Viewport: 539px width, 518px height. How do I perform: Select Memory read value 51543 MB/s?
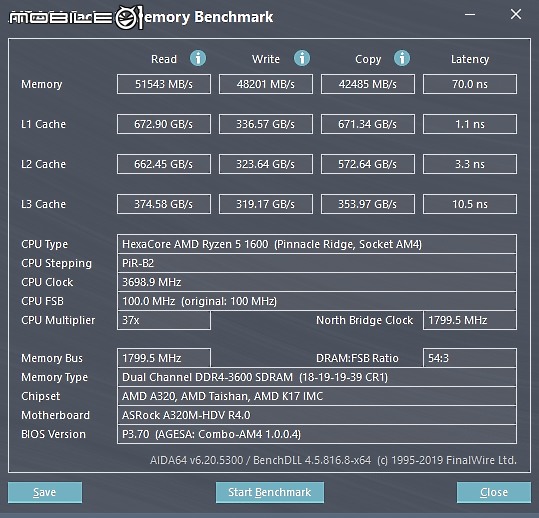click(x=164, y=84)
